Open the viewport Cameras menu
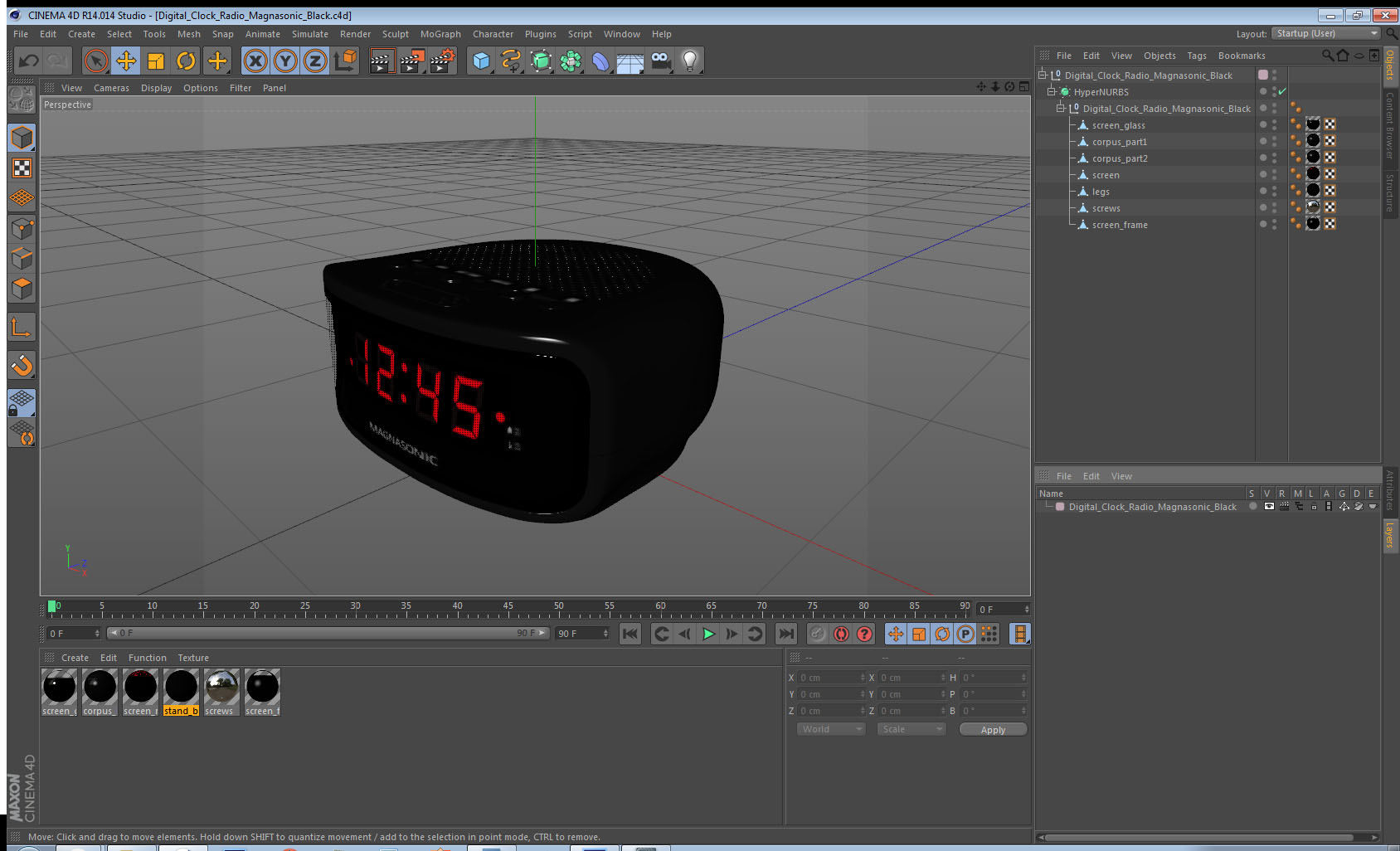Screen dimensions: 1400x851 pos(111,88)
